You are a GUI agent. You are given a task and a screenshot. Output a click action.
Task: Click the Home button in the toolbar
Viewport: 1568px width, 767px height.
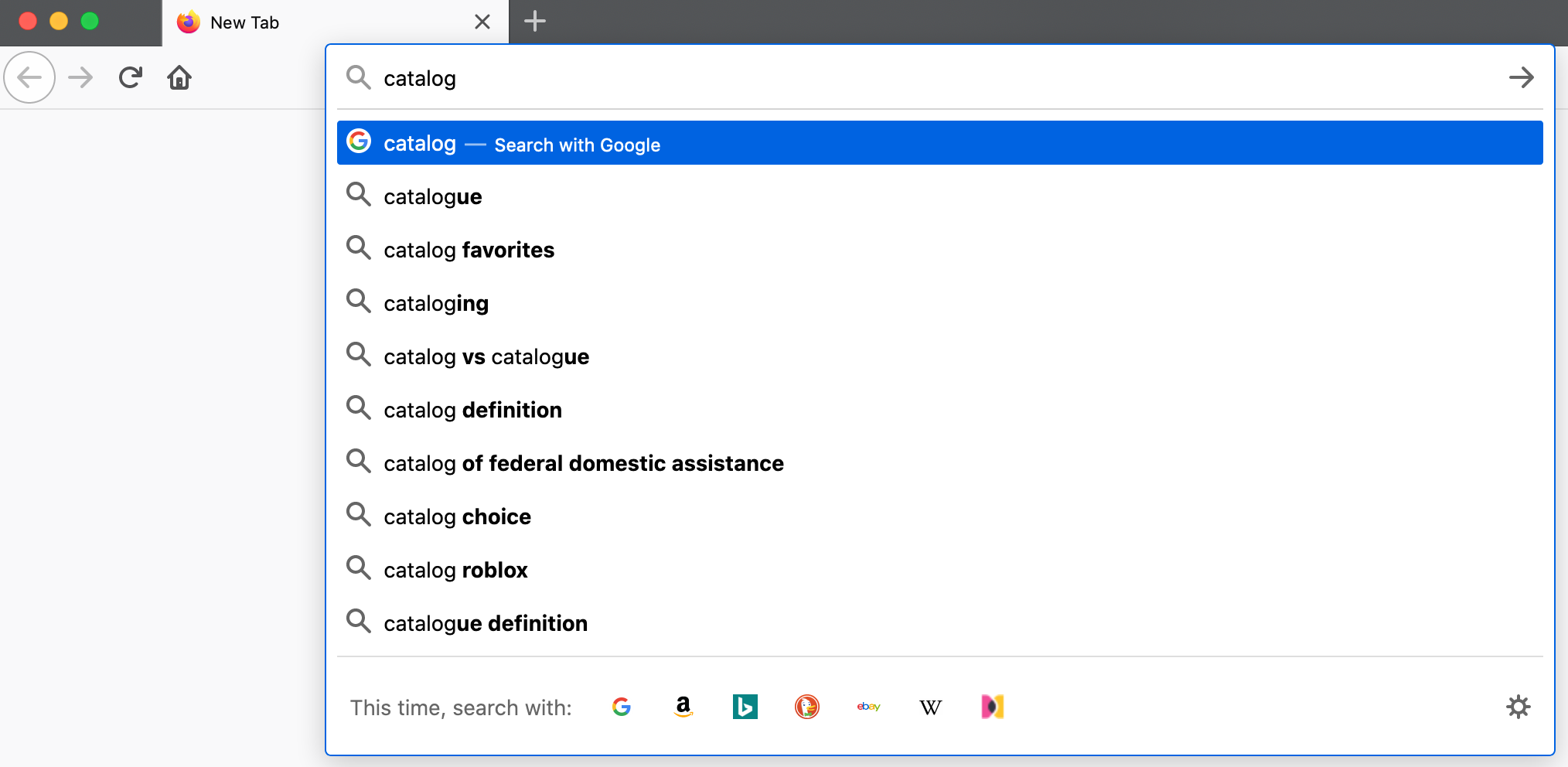179,77
